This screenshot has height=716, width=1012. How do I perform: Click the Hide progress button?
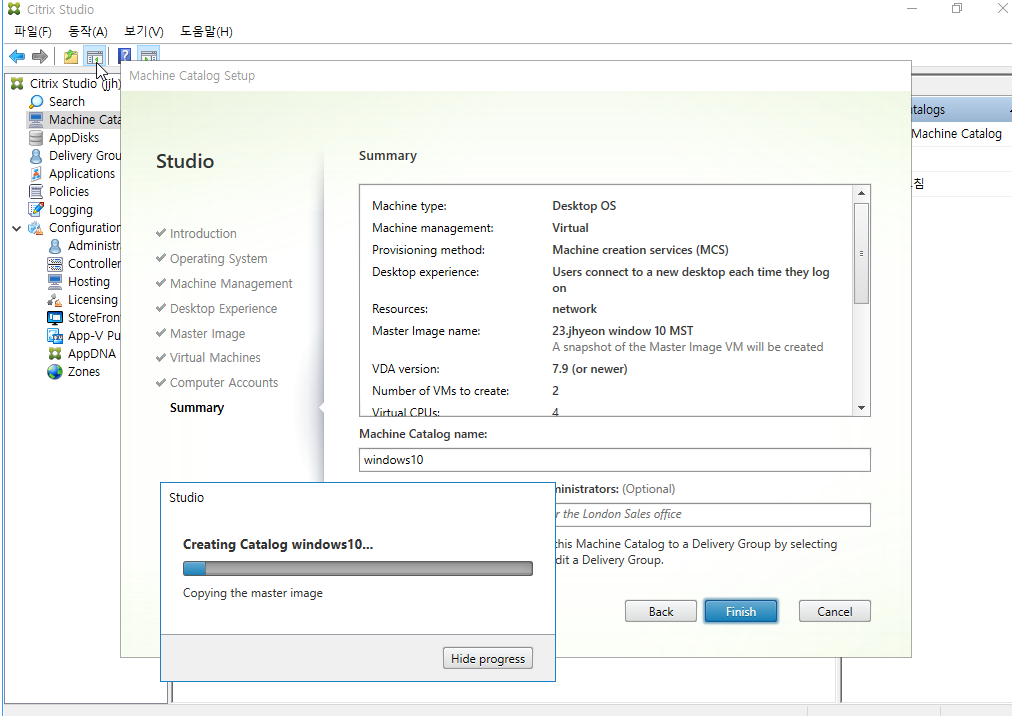pos(488,659)
